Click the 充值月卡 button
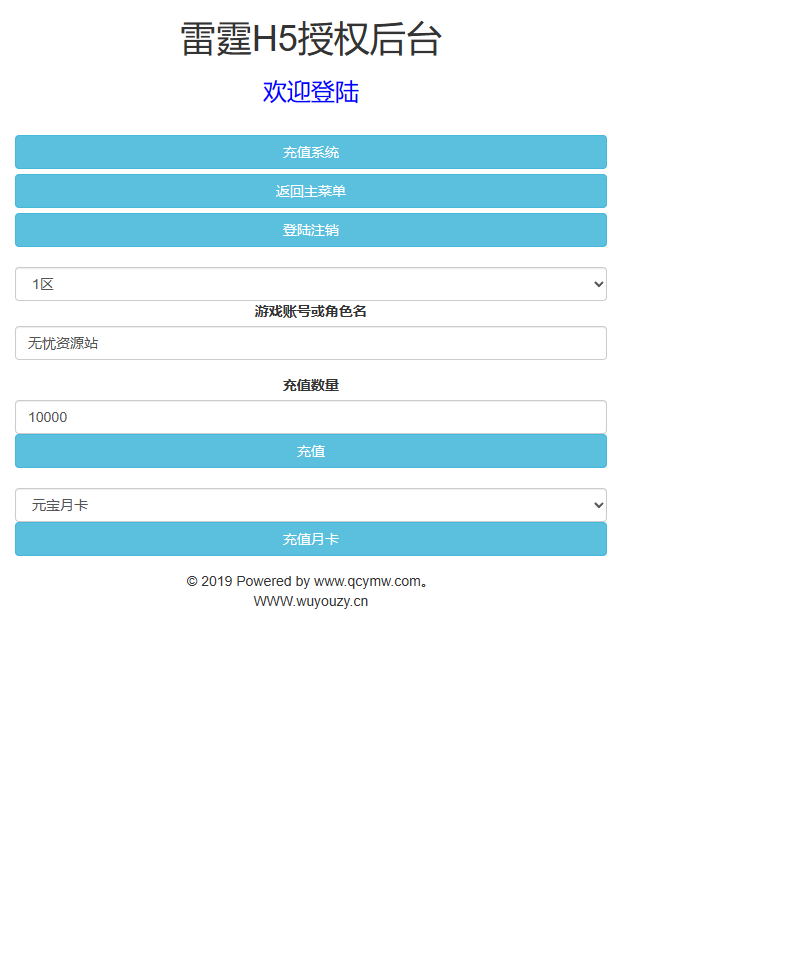The height and width of the screenshot is (960, 804). pyautogui.click(x=310, y=539)
